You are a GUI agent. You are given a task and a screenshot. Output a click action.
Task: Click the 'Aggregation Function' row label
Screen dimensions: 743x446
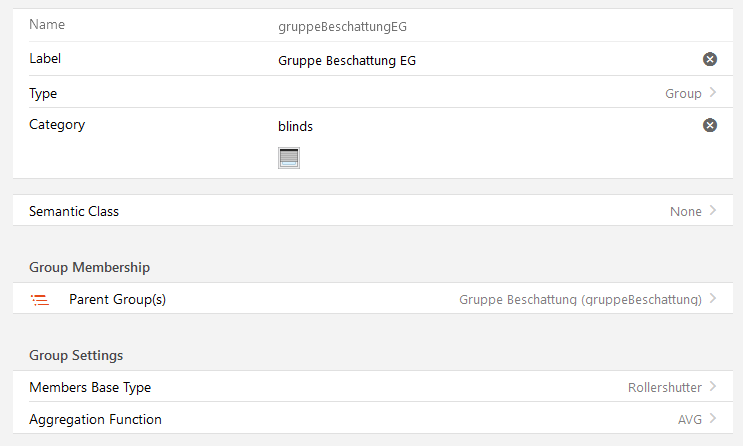pyautogui.click(x=95, y=420)
